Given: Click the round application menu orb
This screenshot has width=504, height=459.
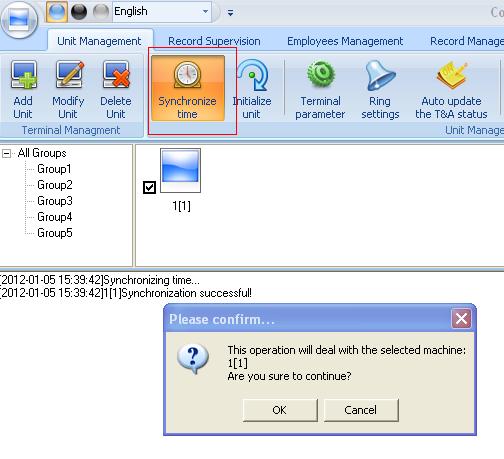Looking at the screenshot, I should coord(19,20).
